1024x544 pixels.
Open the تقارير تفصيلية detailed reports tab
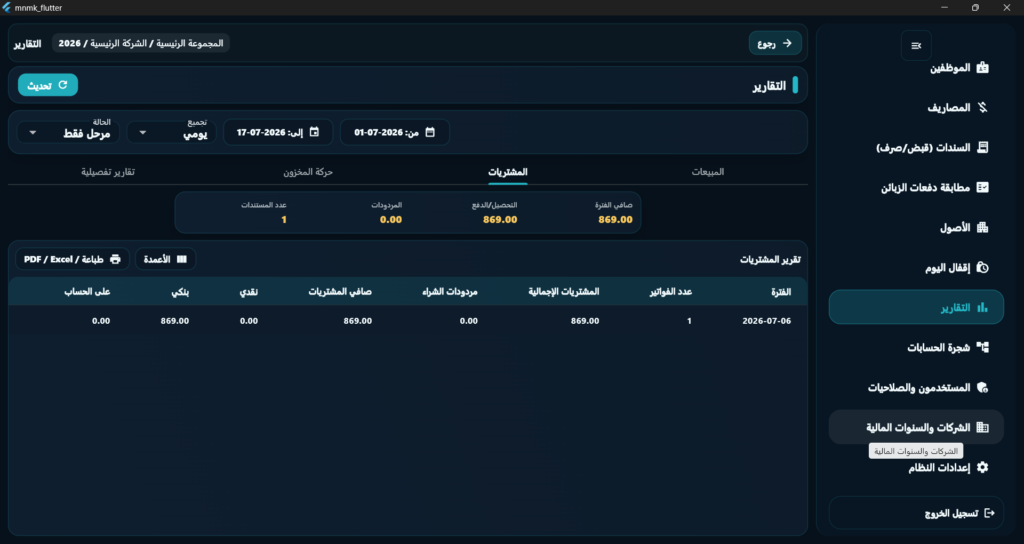(108, 172)
